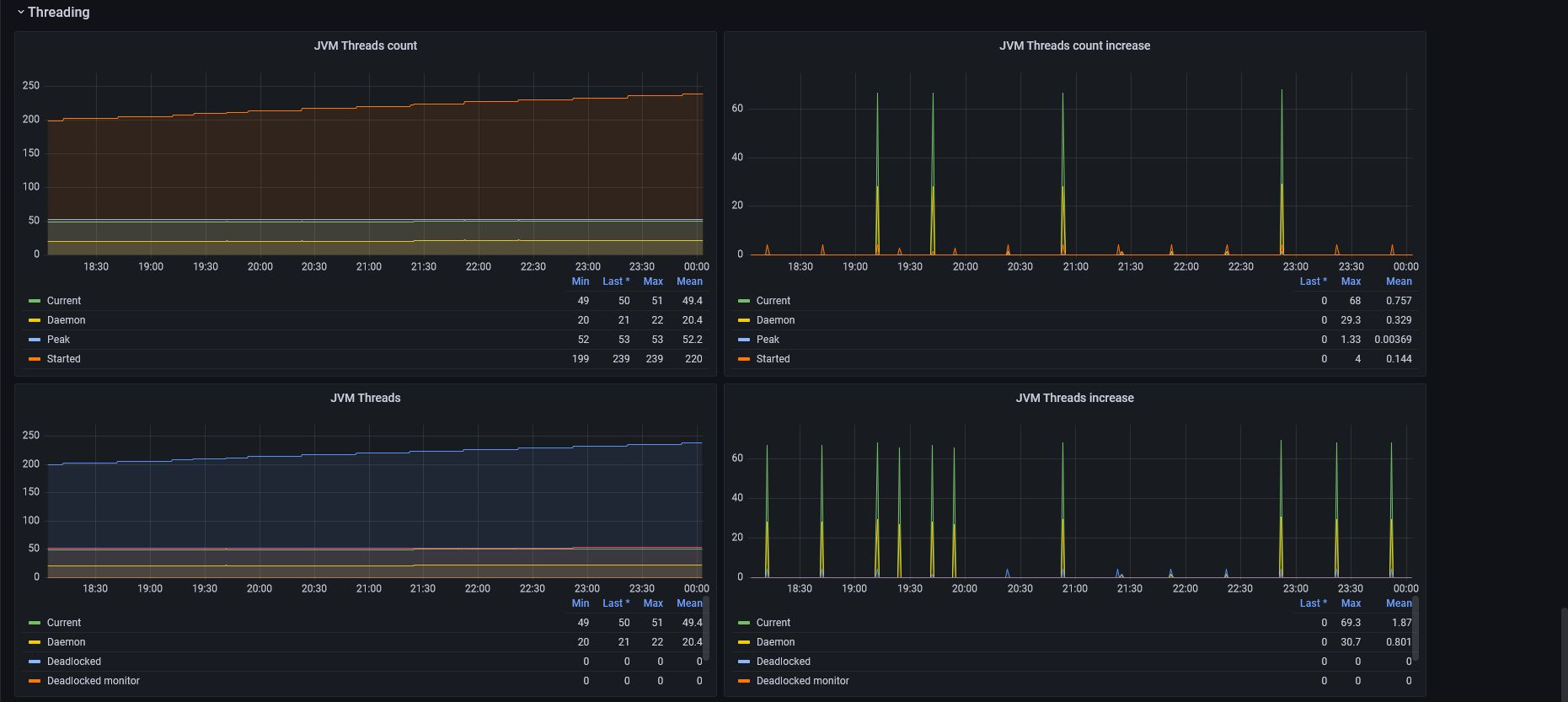Click the 18:30 x-axis label in Threads count increase
Viewport: 1568px width, 702px height.
800,266
